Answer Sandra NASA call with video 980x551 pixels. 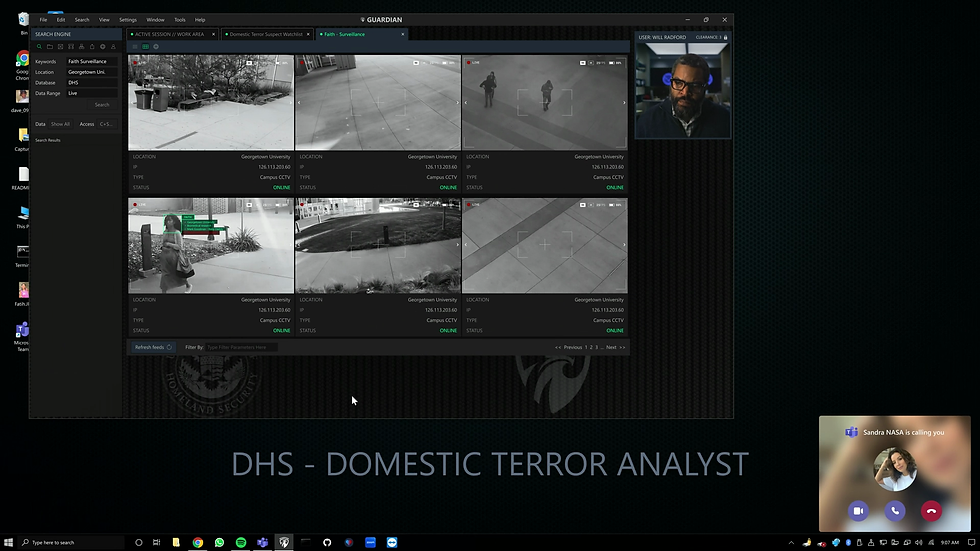tap(858, 511)
